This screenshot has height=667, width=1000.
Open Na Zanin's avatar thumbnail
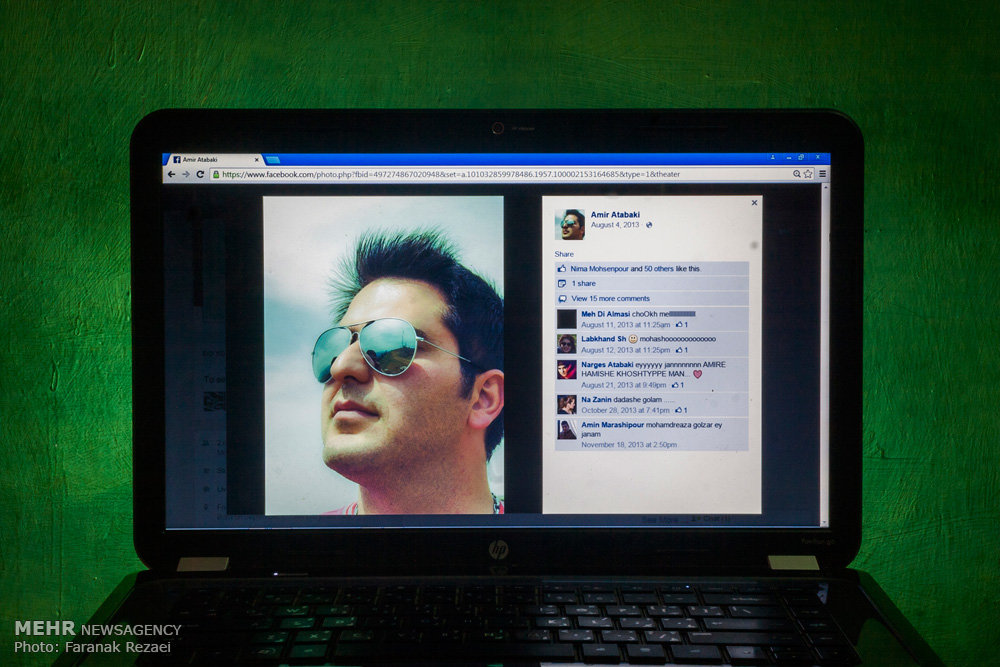pos(566,404)
